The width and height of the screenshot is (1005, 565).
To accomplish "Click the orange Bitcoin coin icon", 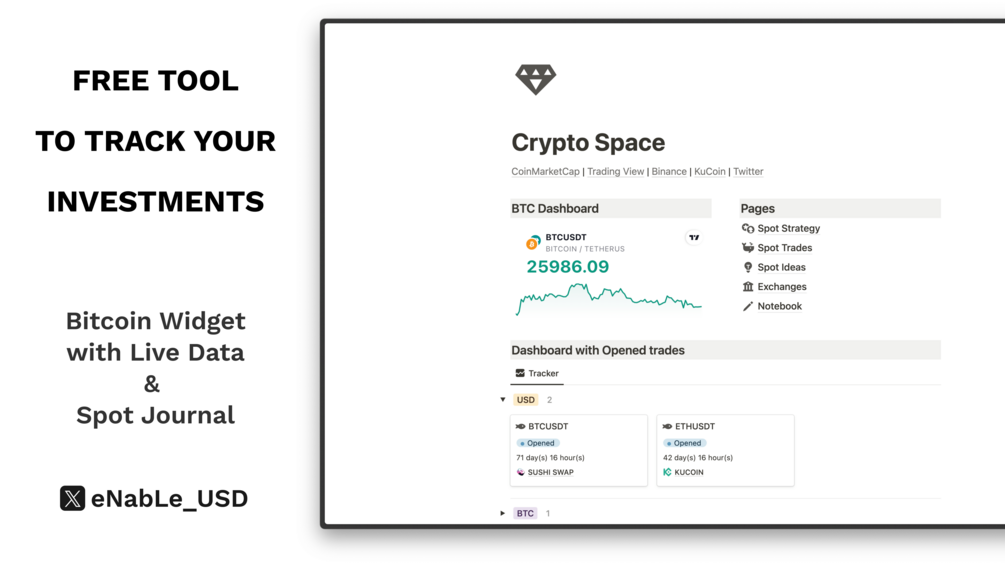I will coord(533,243).
